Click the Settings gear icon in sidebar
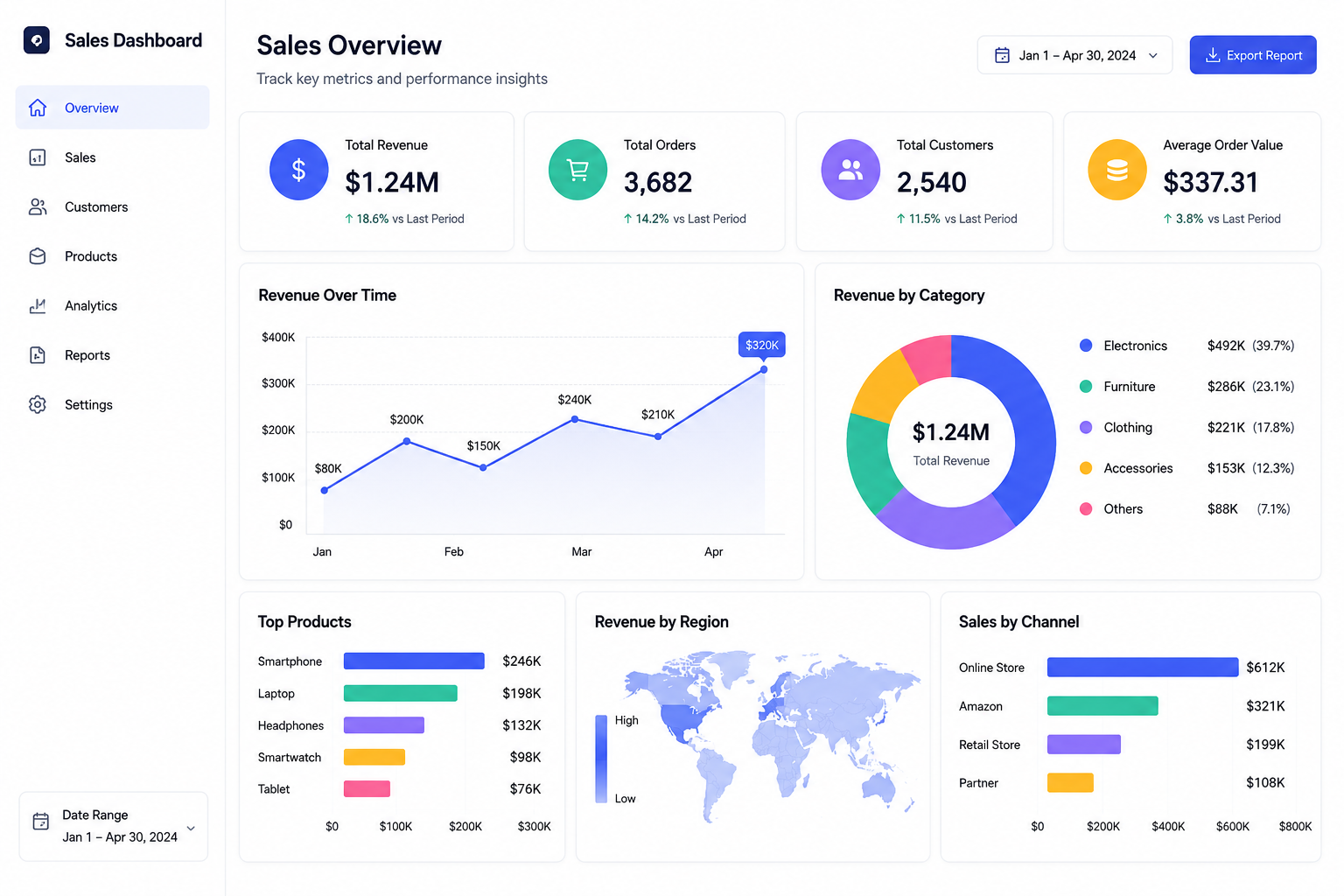1344x896 pixels. tap(38, 404)
